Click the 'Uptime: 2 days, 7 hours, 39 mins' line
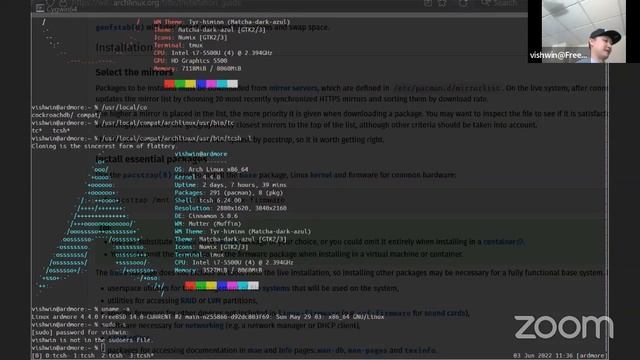640x360 pixels. click(230, 185)
